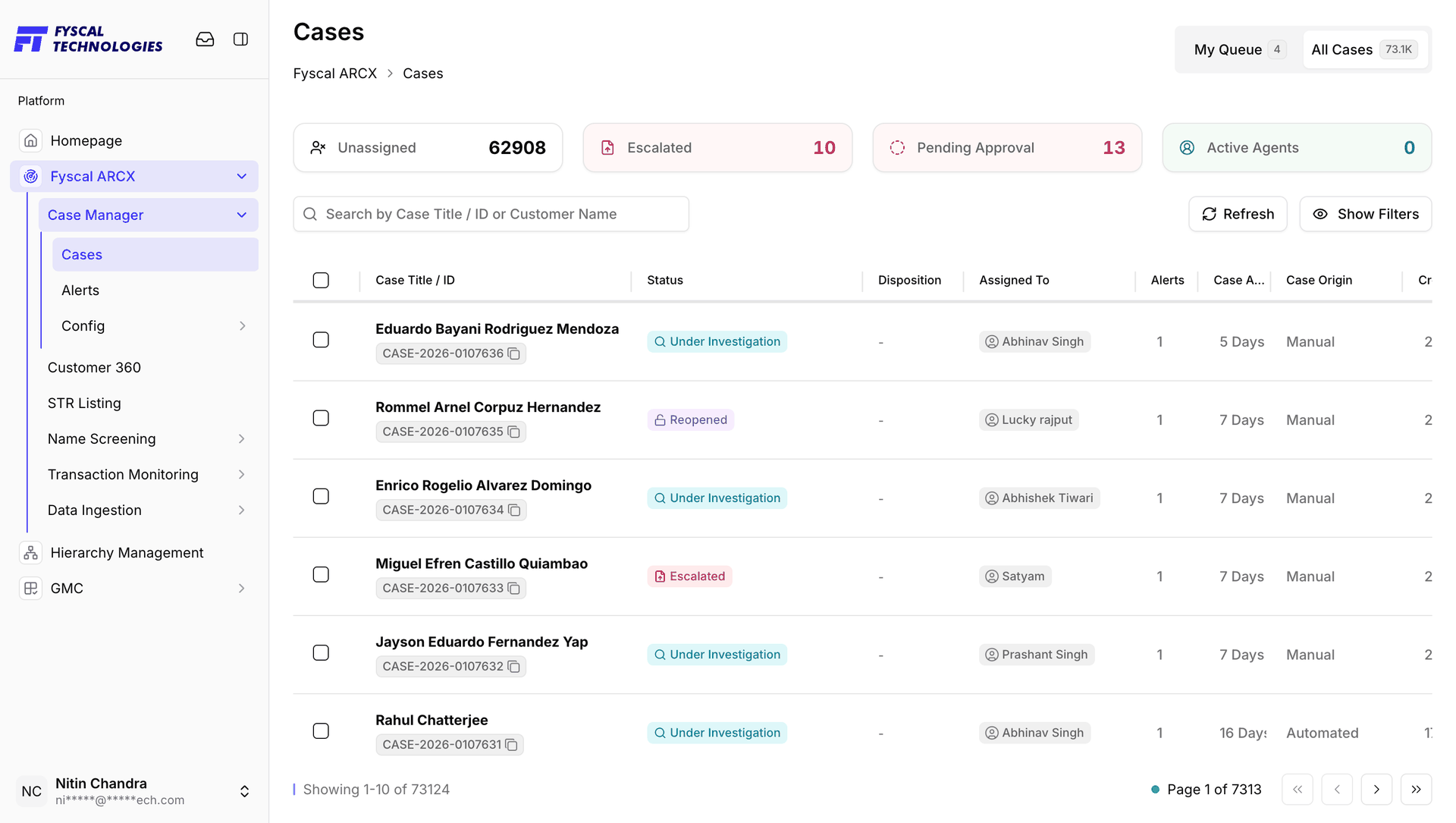Click the GMC grid icon
Screen dimensions: 1456x823
(x=30, y=588)
